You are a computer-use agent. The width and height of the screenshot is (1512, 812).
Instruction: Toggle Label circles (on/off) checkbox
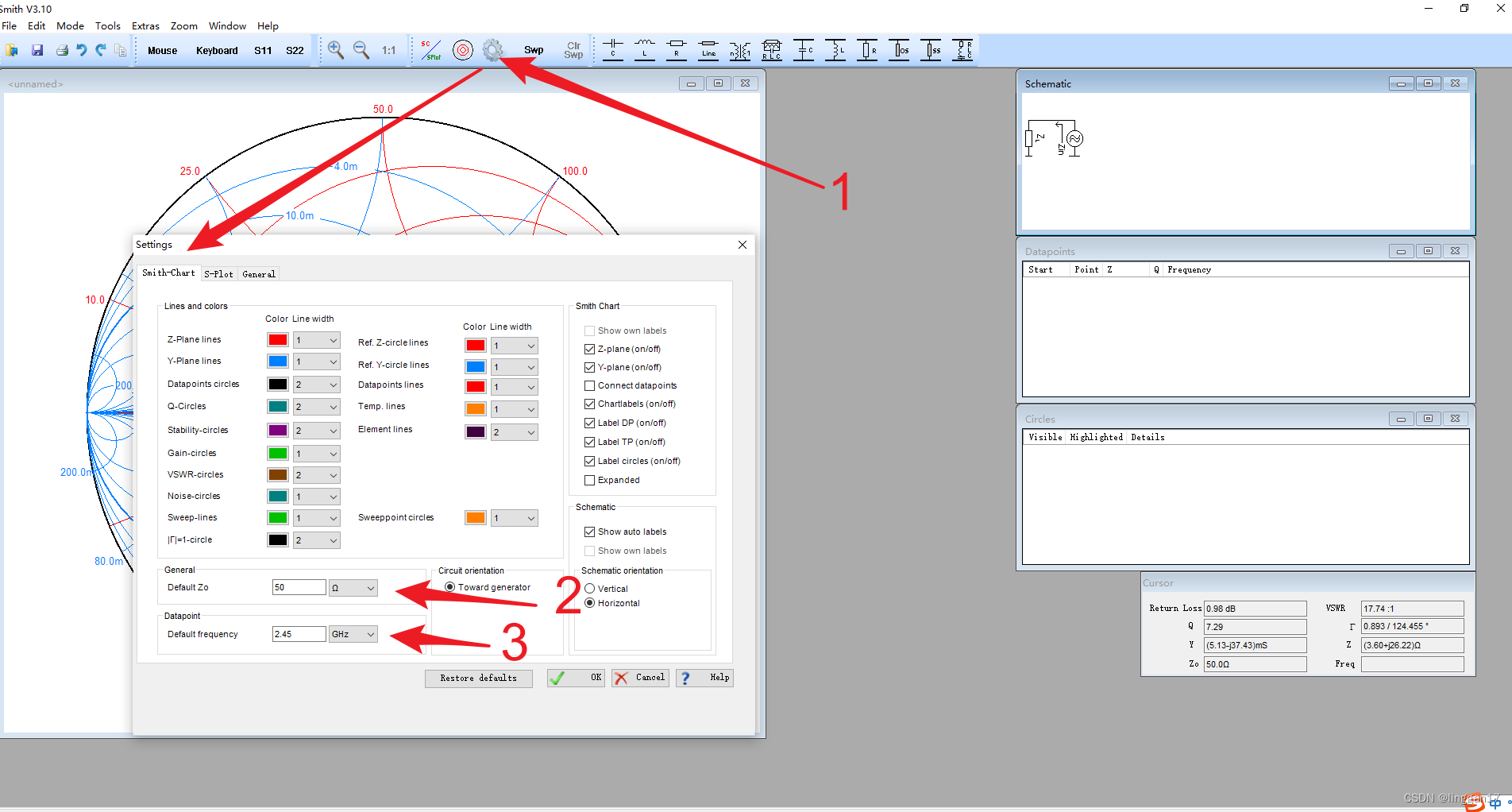click(x=589, y=461)
